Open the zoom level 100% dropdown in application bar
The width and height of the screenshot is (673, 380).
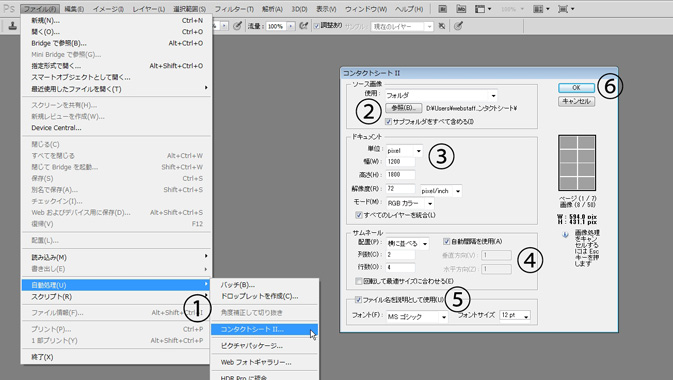tap(512, 9)
